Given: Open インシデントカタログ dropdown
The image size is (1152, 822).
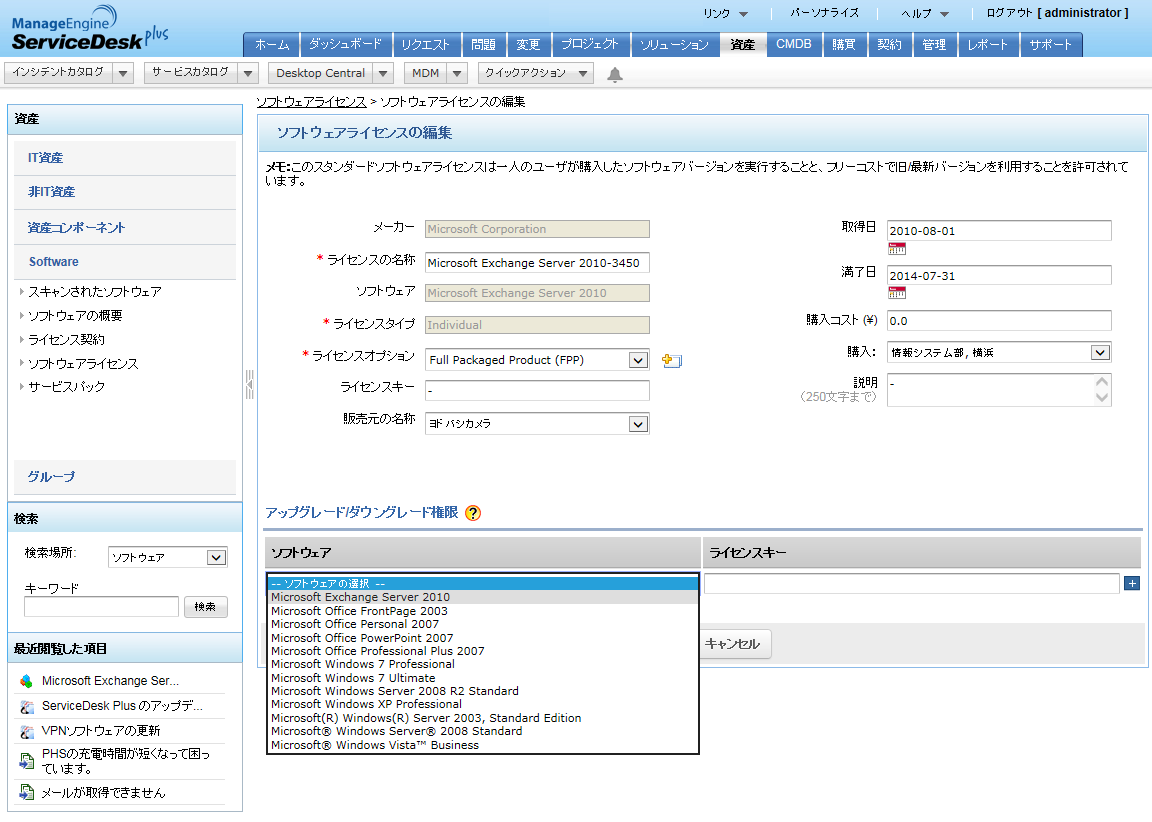Looking at the screenshot, I should [x=123, y=73].
